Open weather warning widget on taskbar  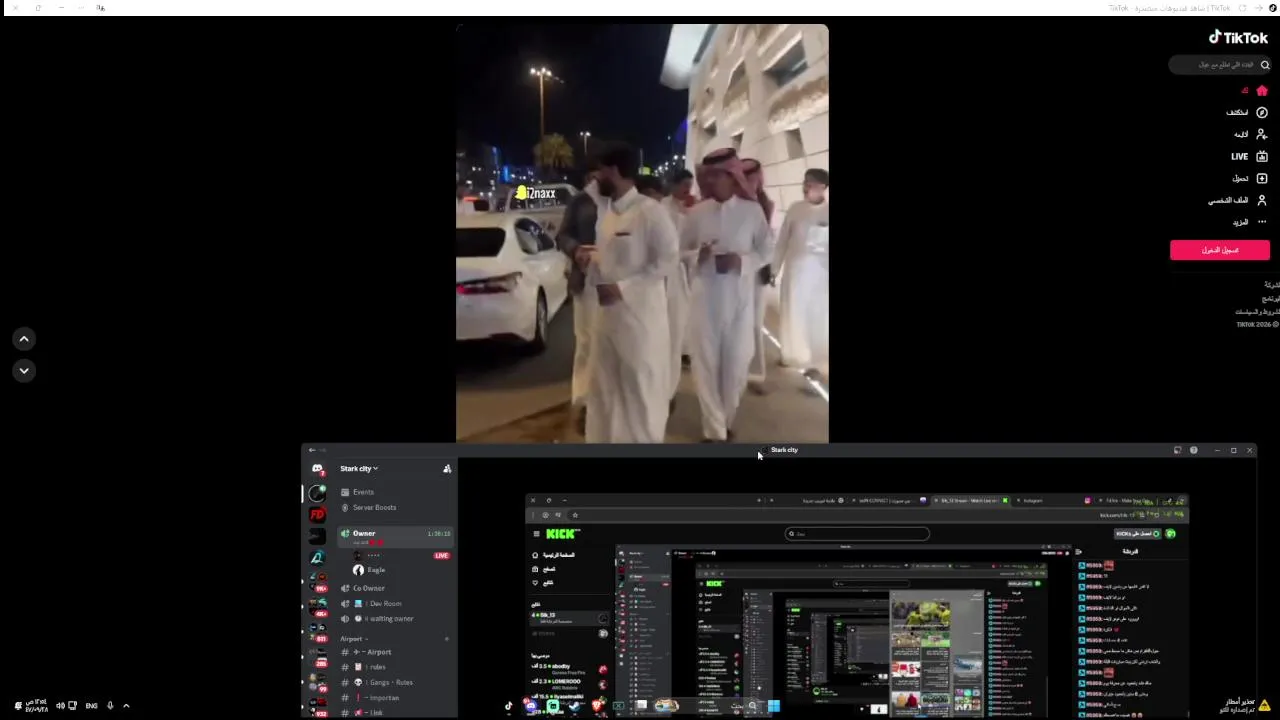pyautogui.click(x=1244, y=706)
